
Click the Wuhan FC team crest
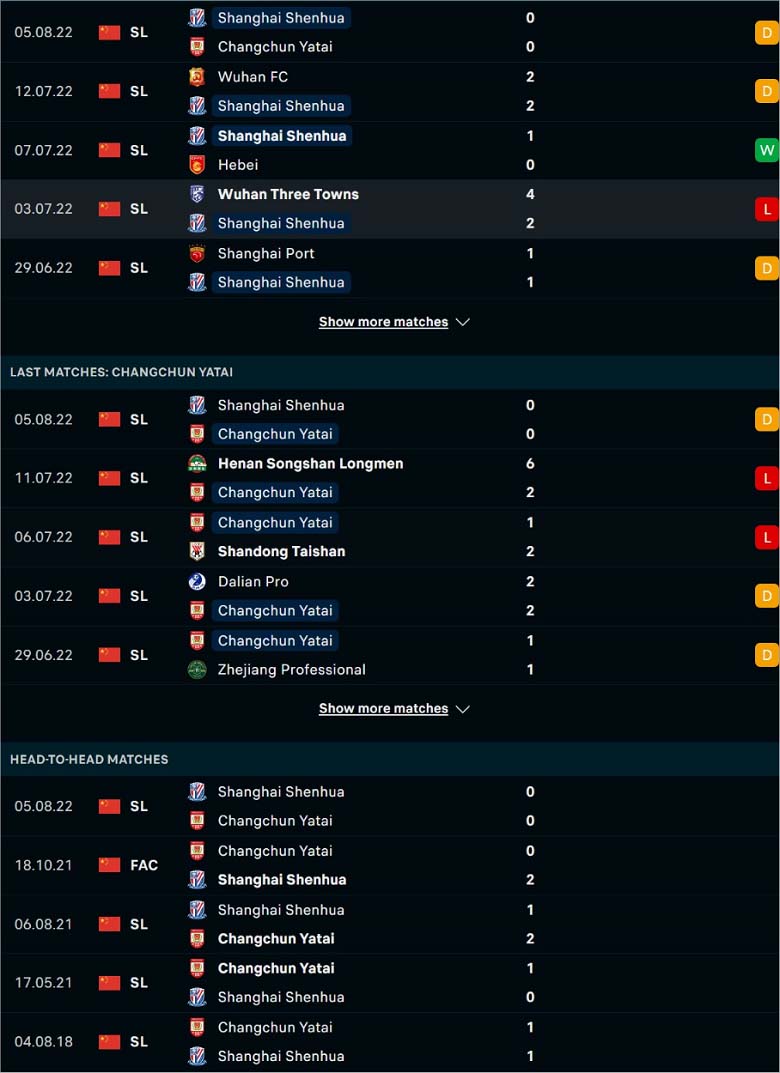click(197, 77)
